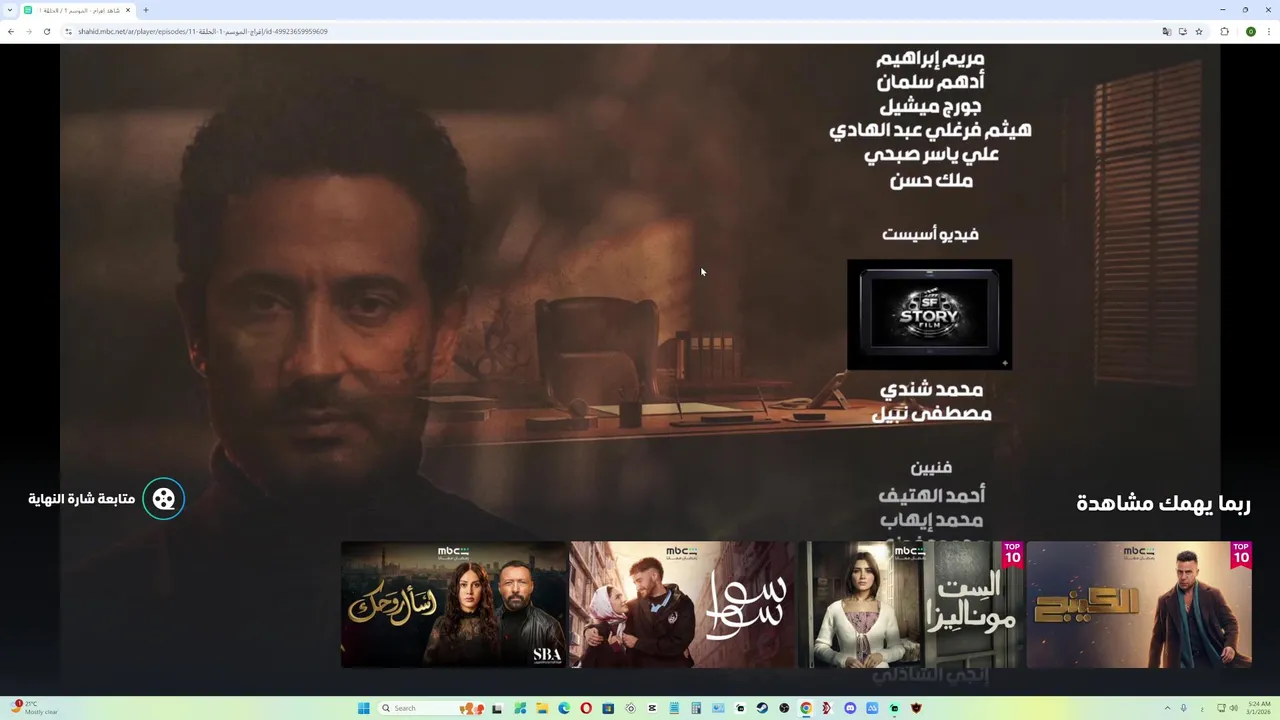Image resolution: width=1280 pixels, height=720 pixels.
Task: Open the network tray icon
Action: 1221,708
